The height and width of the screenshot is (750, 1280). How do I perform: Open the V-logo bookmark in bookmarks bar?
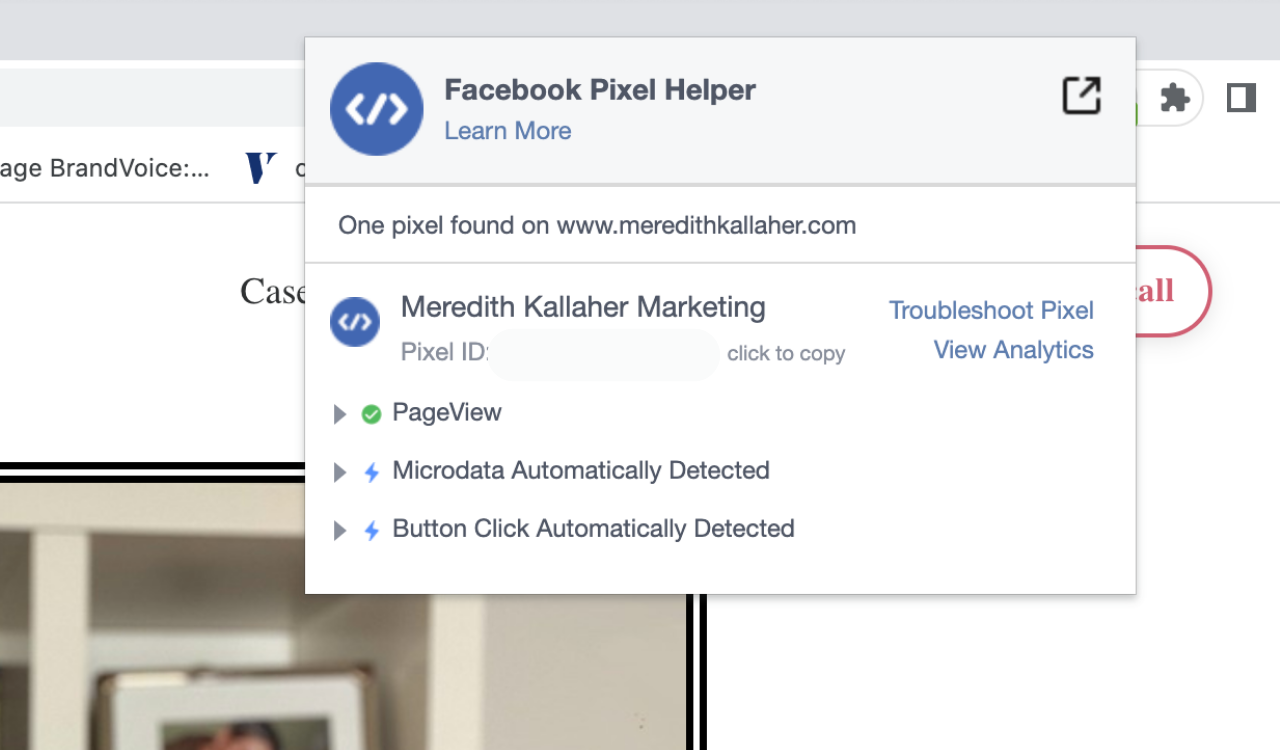tap(260, 167)
